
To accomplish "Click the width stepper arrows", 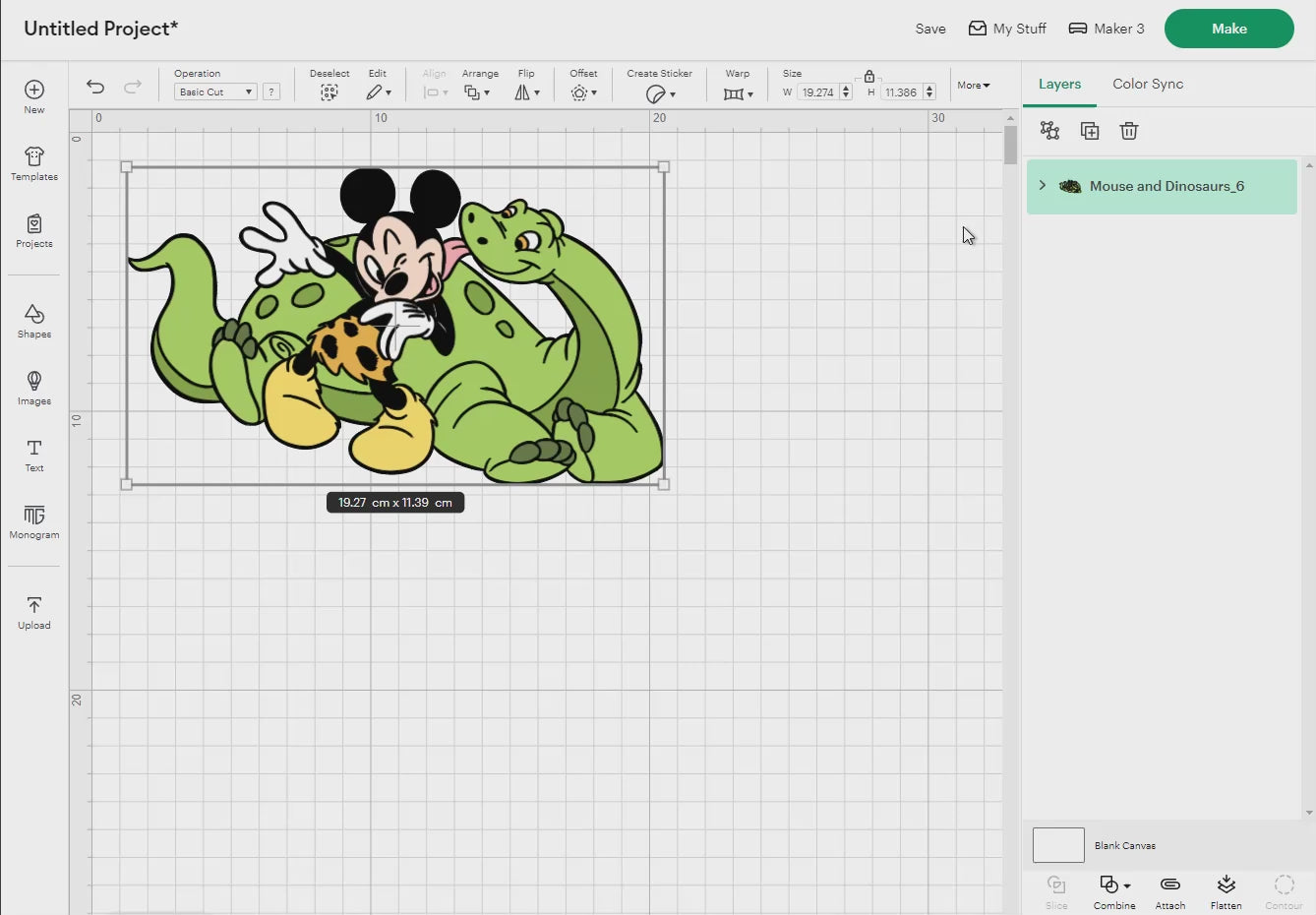I will [x=846, y=92].
